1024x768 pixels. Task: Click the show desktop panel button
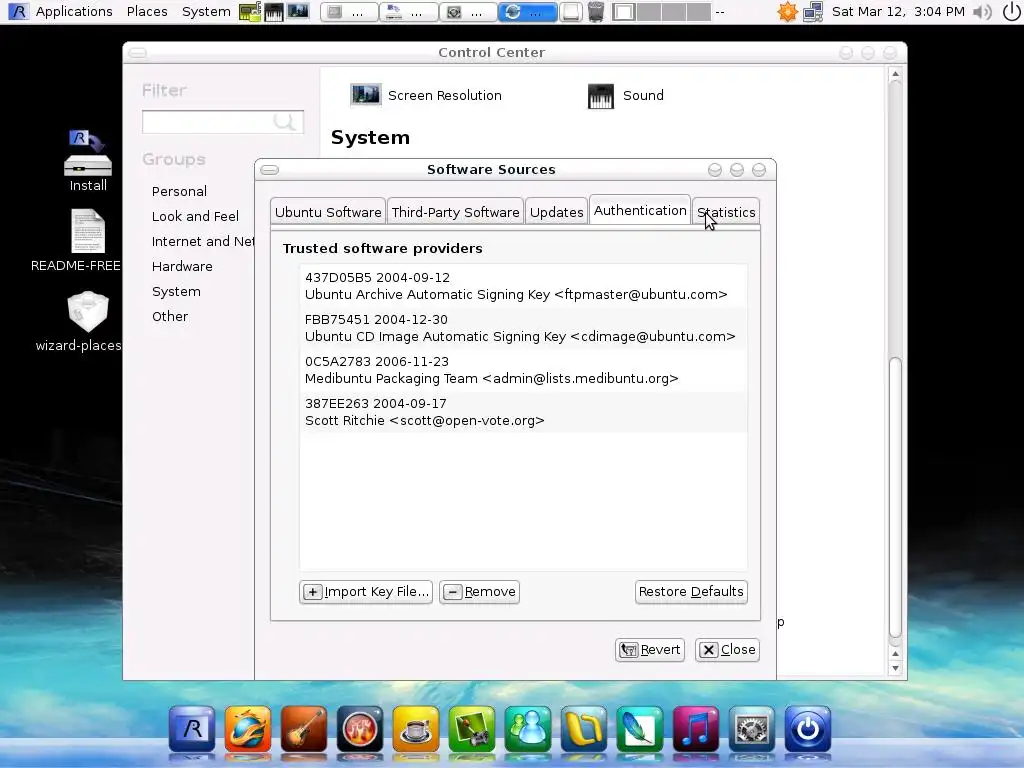tap(571, 12)
